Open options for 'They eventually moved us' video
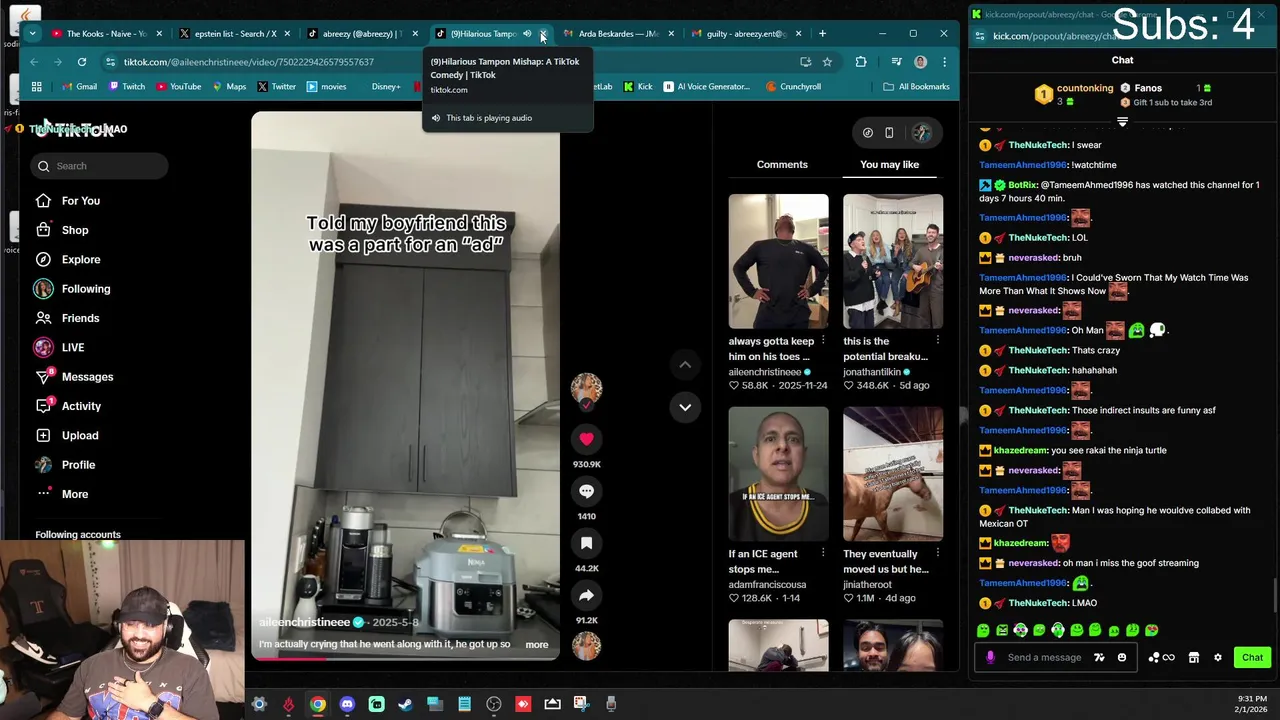Viewport: 1280px width, 720px height. 937,554
